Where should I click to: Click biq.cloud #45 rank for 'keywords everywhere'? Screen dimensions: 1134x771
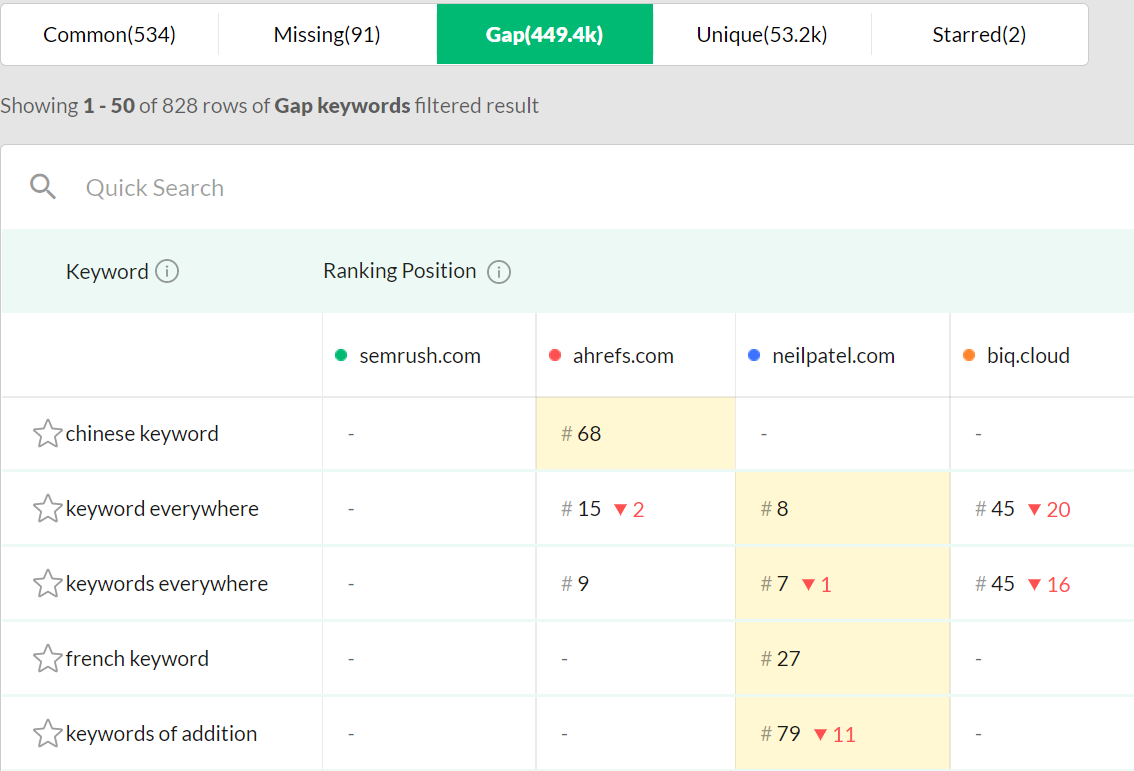(x=995, y=584)
